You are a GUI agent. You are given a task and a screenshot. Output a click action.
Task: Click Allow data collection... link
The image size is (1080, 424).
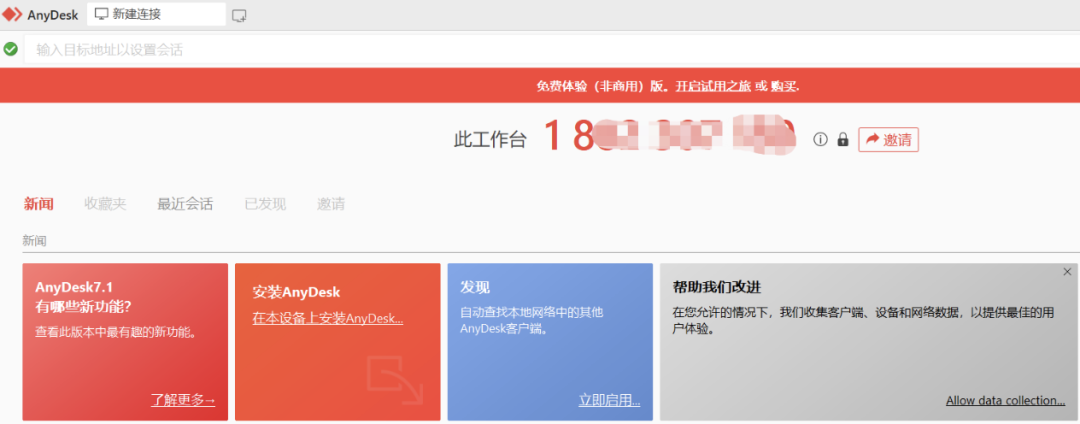[x=1006, y=401]
